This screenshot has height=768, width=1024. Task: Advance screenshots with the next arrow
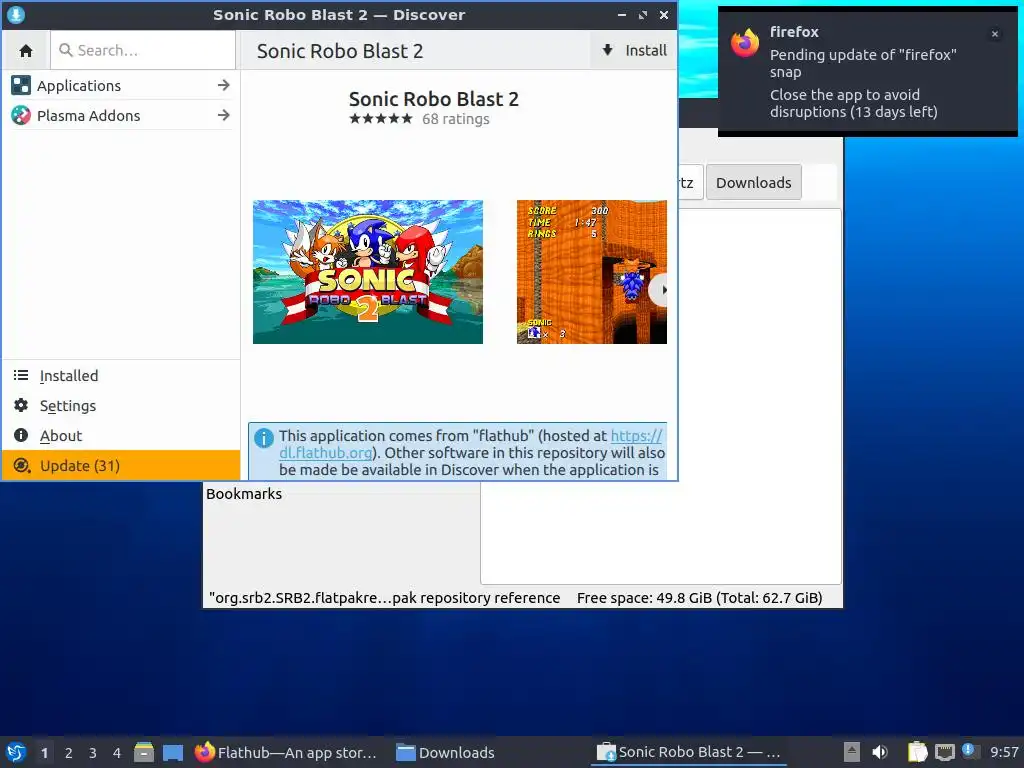(661, 290)
